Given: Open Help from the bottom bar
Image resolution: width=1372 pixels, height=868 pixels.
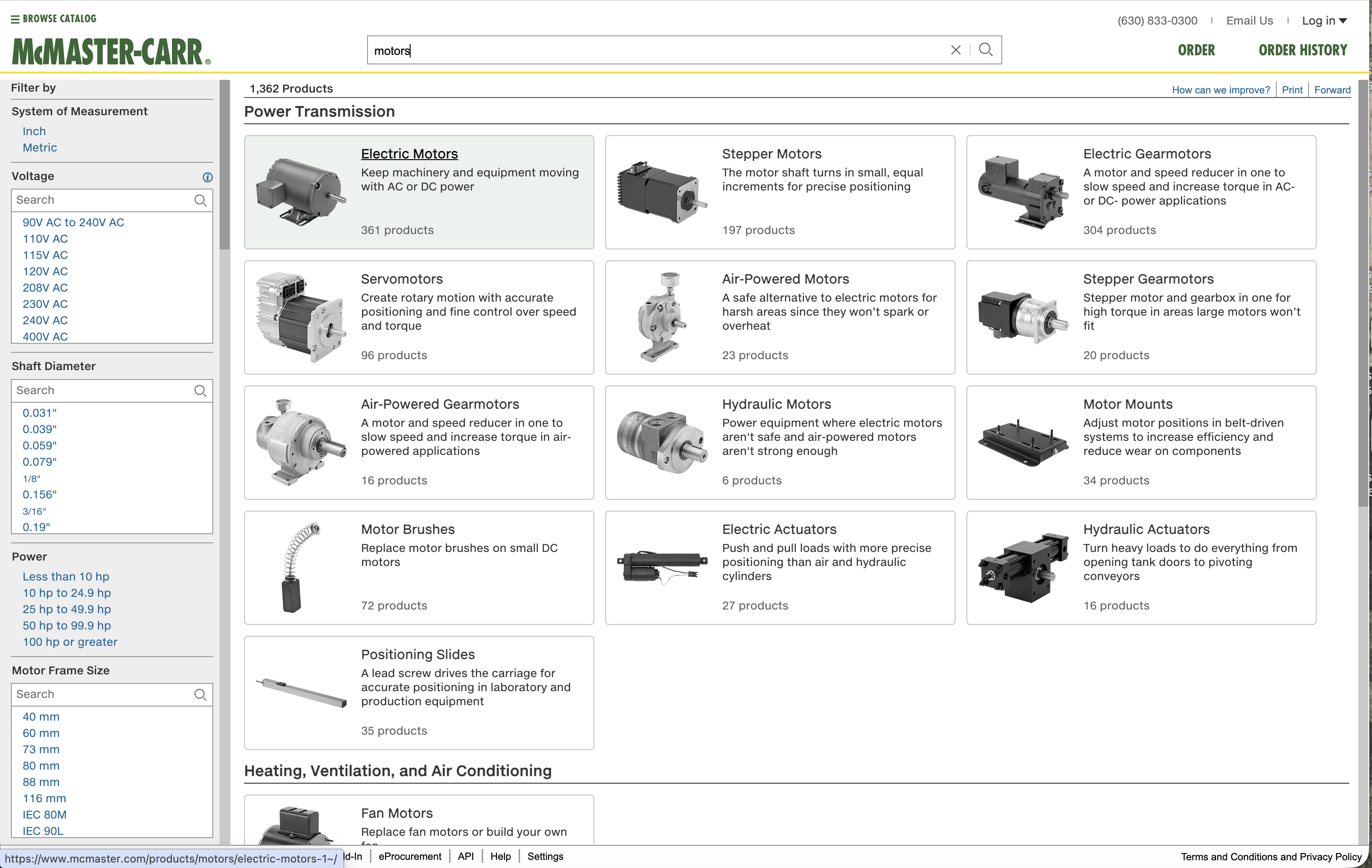Looking at the screenshot, I should tap(500, 856).
